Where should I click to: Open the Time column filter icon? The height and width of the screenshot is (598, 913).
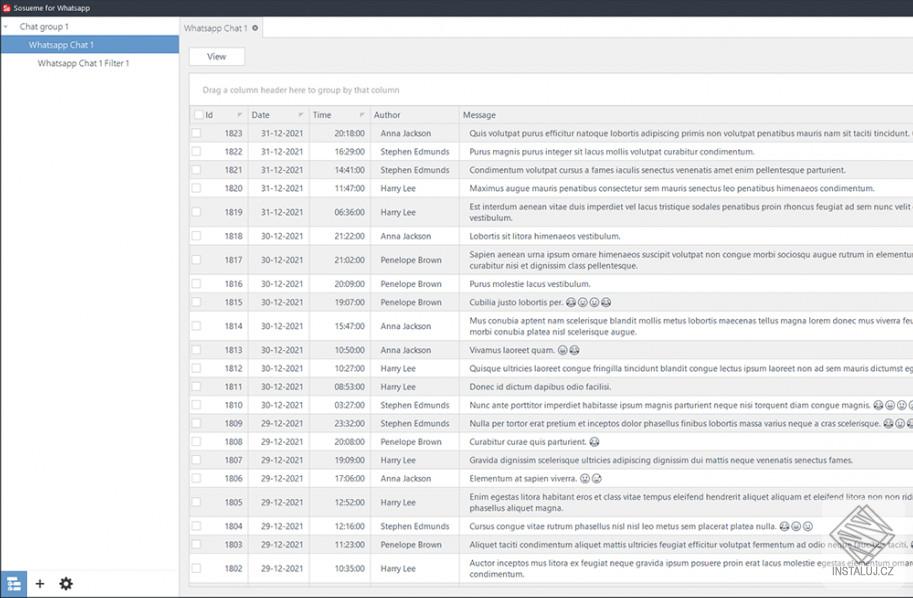(x=362, y=115)
